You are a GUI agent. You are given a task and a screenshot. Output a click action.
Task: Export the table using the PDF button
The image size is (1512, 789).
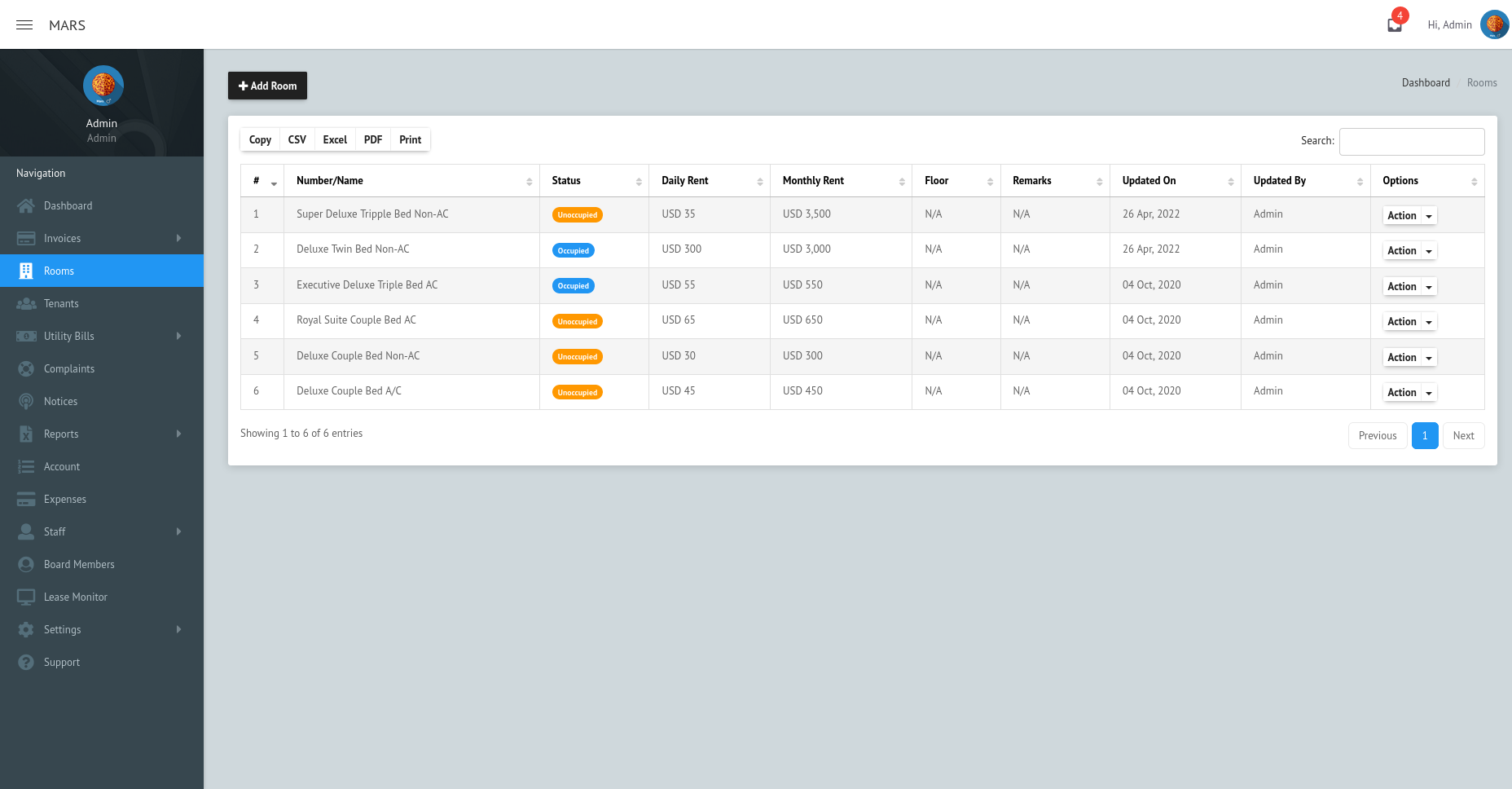[x=372, y=139]
